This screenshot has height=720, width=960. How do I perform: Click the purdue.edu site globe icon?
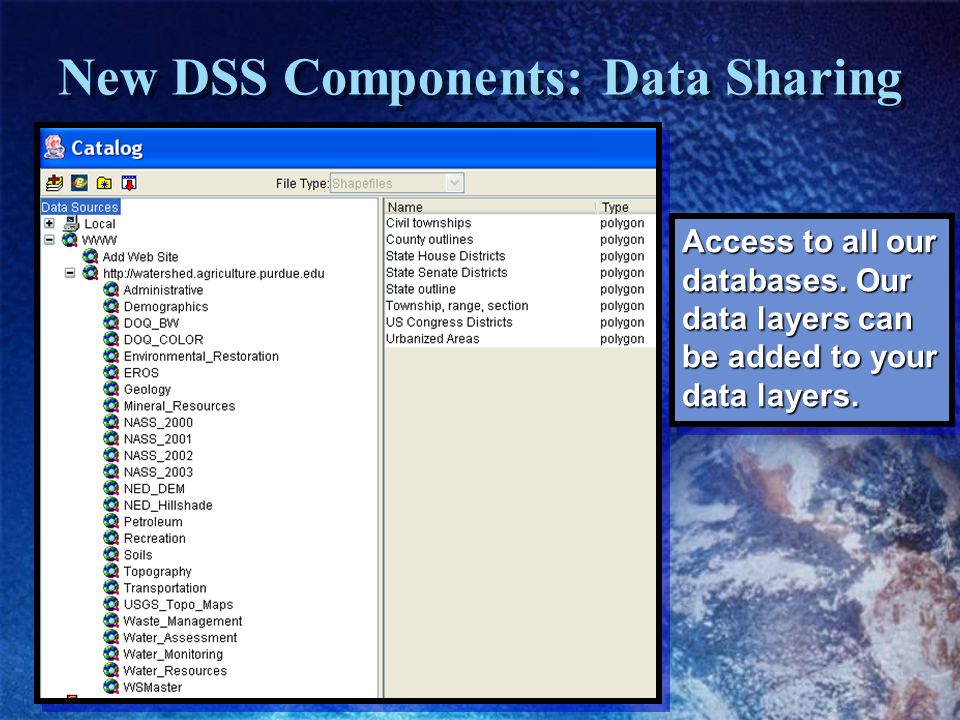click(91, 272)
